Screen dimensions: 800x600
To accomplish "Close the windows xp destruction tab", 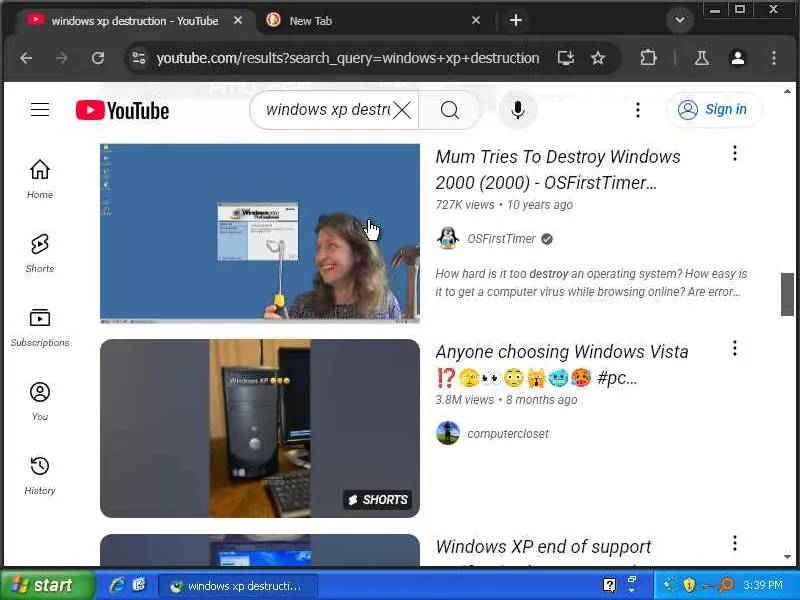I will 238,20.
